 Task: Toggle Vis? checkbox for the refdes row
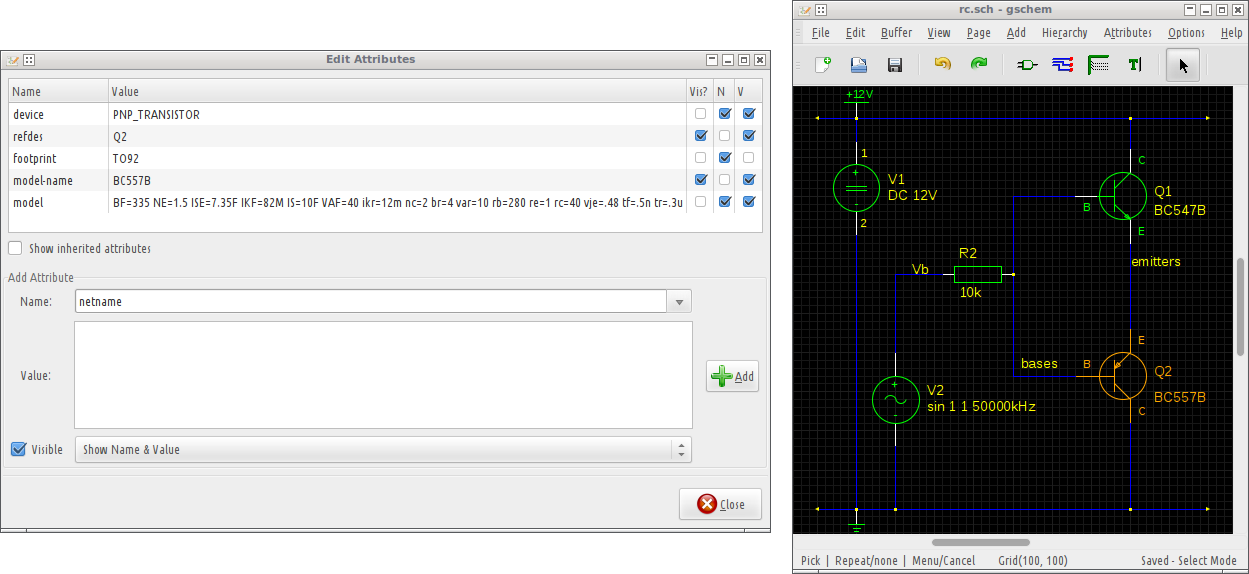pyautogui.click(x=701, y=136)
